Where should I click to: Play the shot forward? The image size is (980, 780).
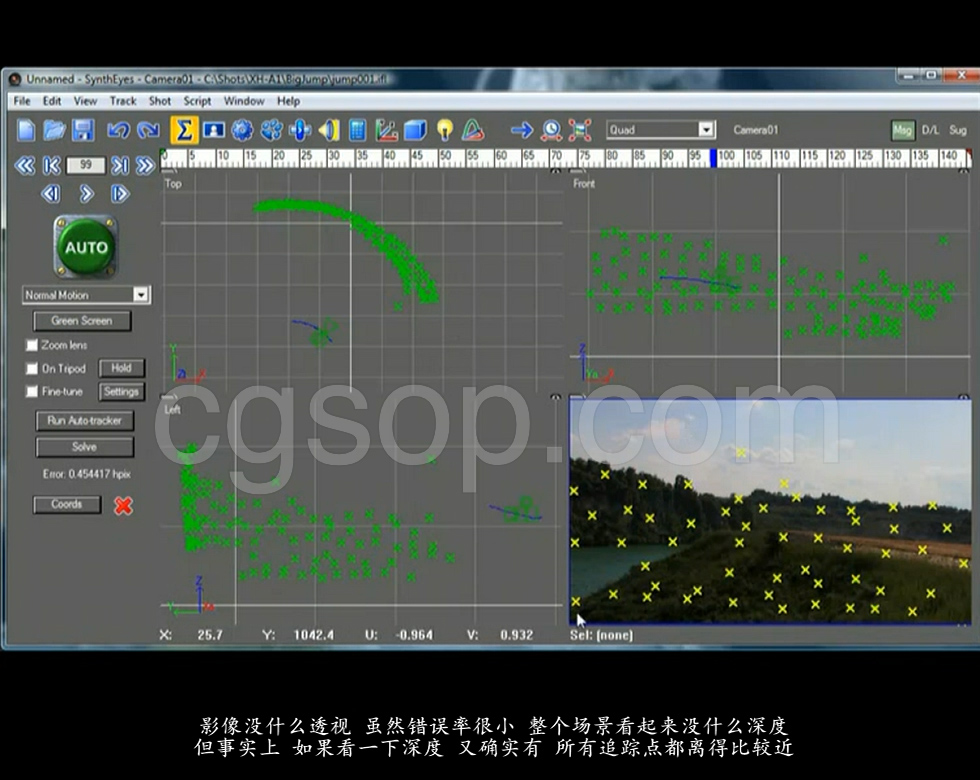pos(86,194)
